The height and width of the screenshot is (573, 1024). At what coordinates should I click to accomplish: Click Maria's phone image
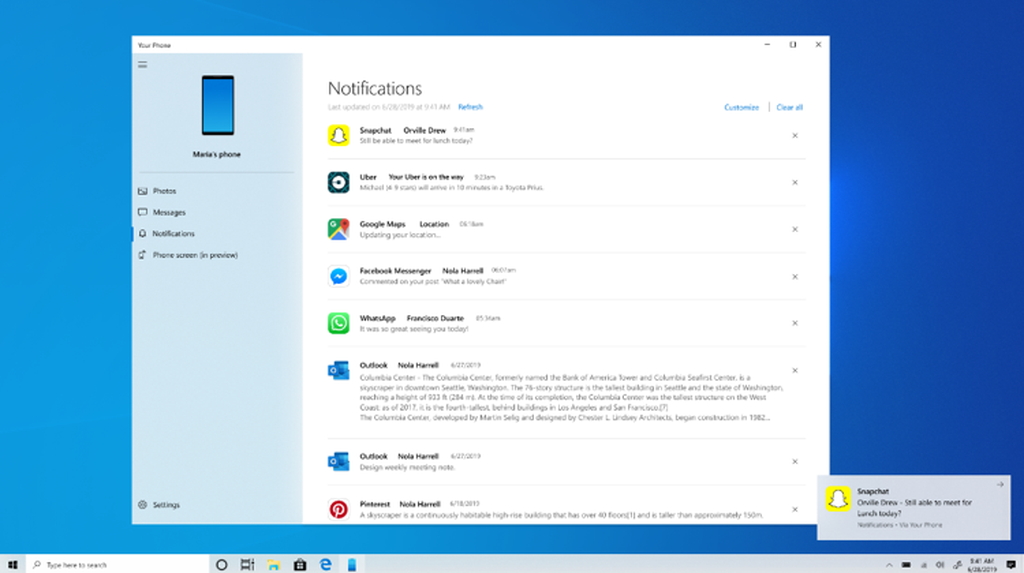click(217, 105)
